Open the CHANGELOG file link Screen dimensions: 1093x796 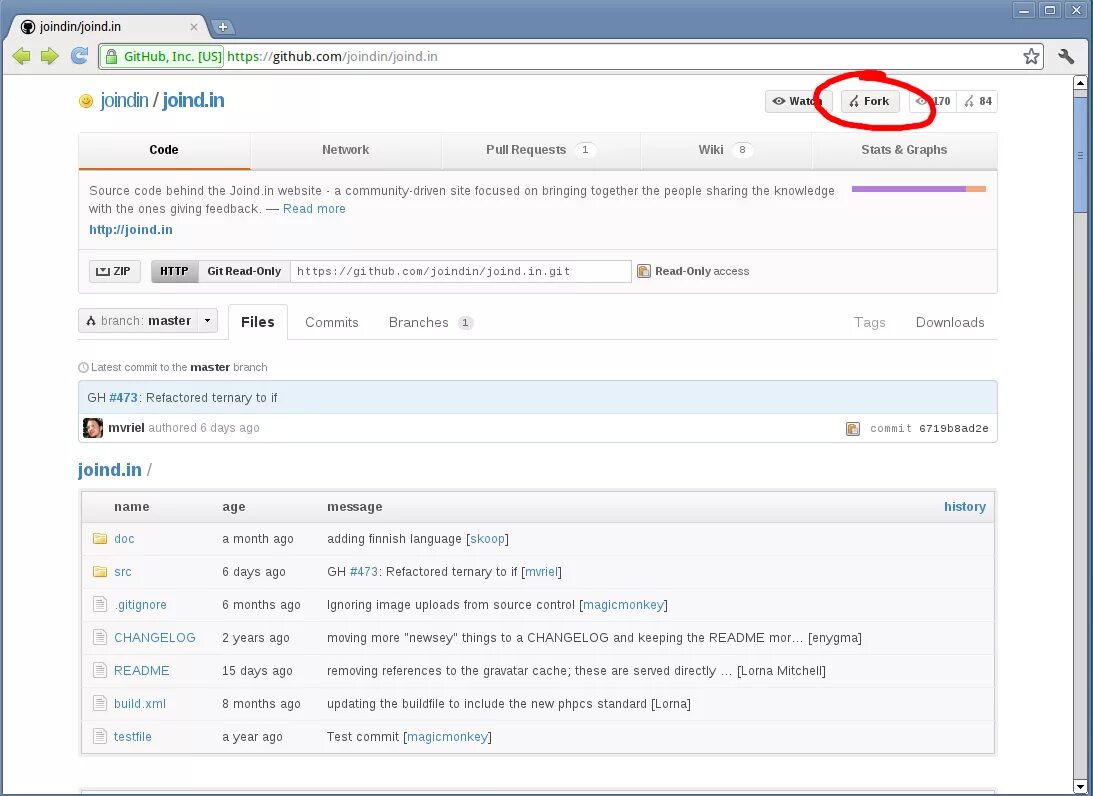(155, 637)
